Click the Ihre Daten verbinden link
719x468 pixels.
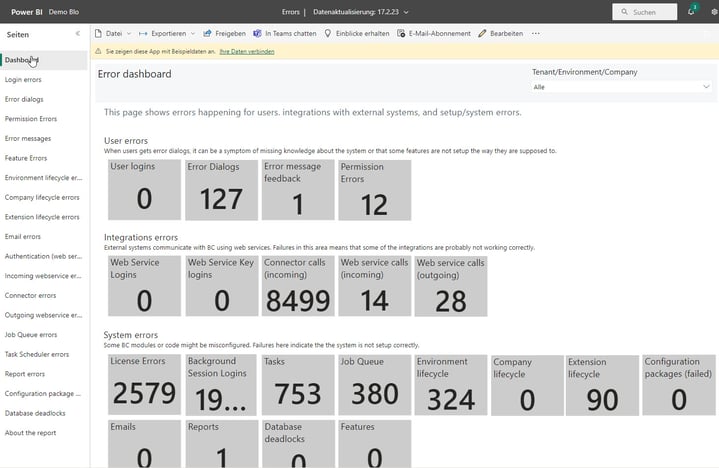[247, 52]
